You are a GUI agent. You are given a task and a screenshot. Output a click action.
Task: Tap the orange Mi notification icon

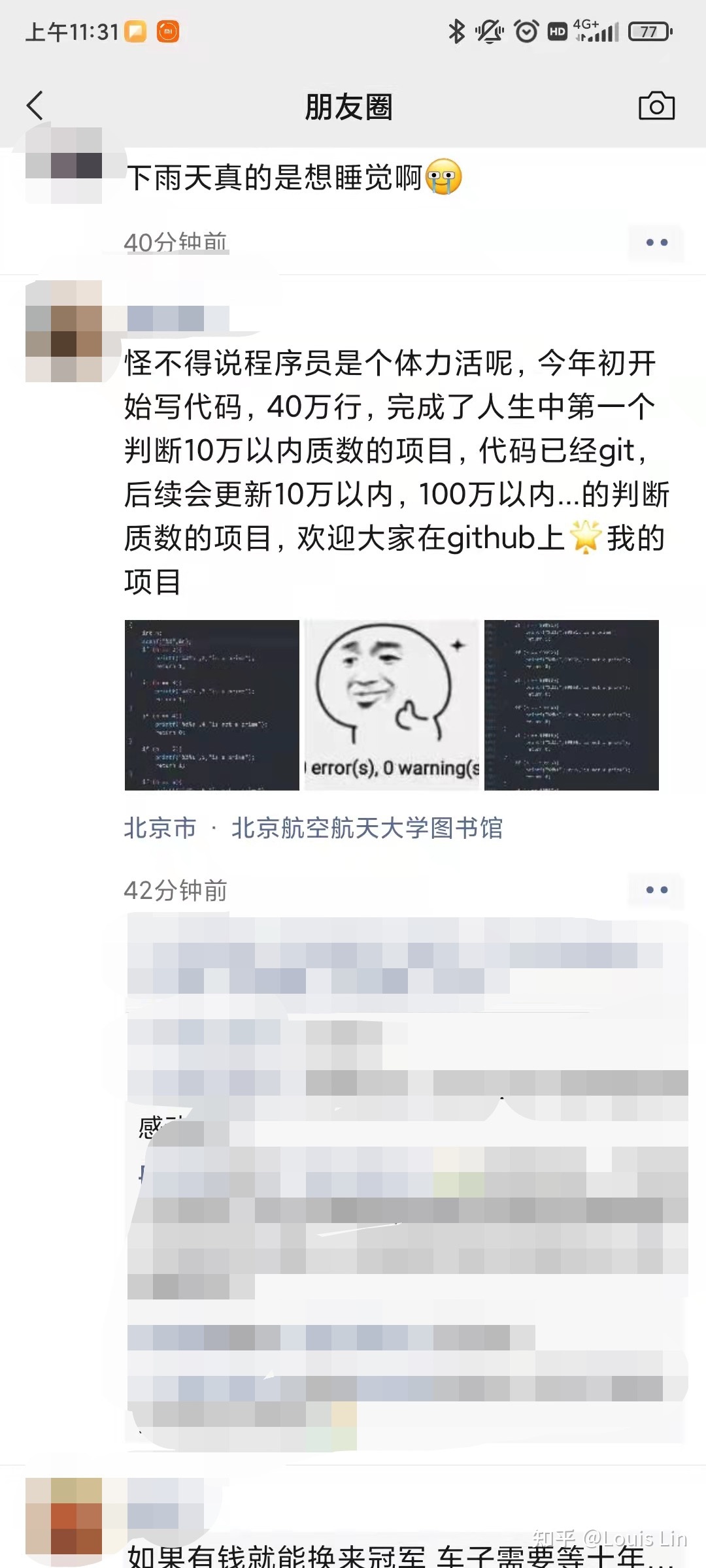(168, 31)
